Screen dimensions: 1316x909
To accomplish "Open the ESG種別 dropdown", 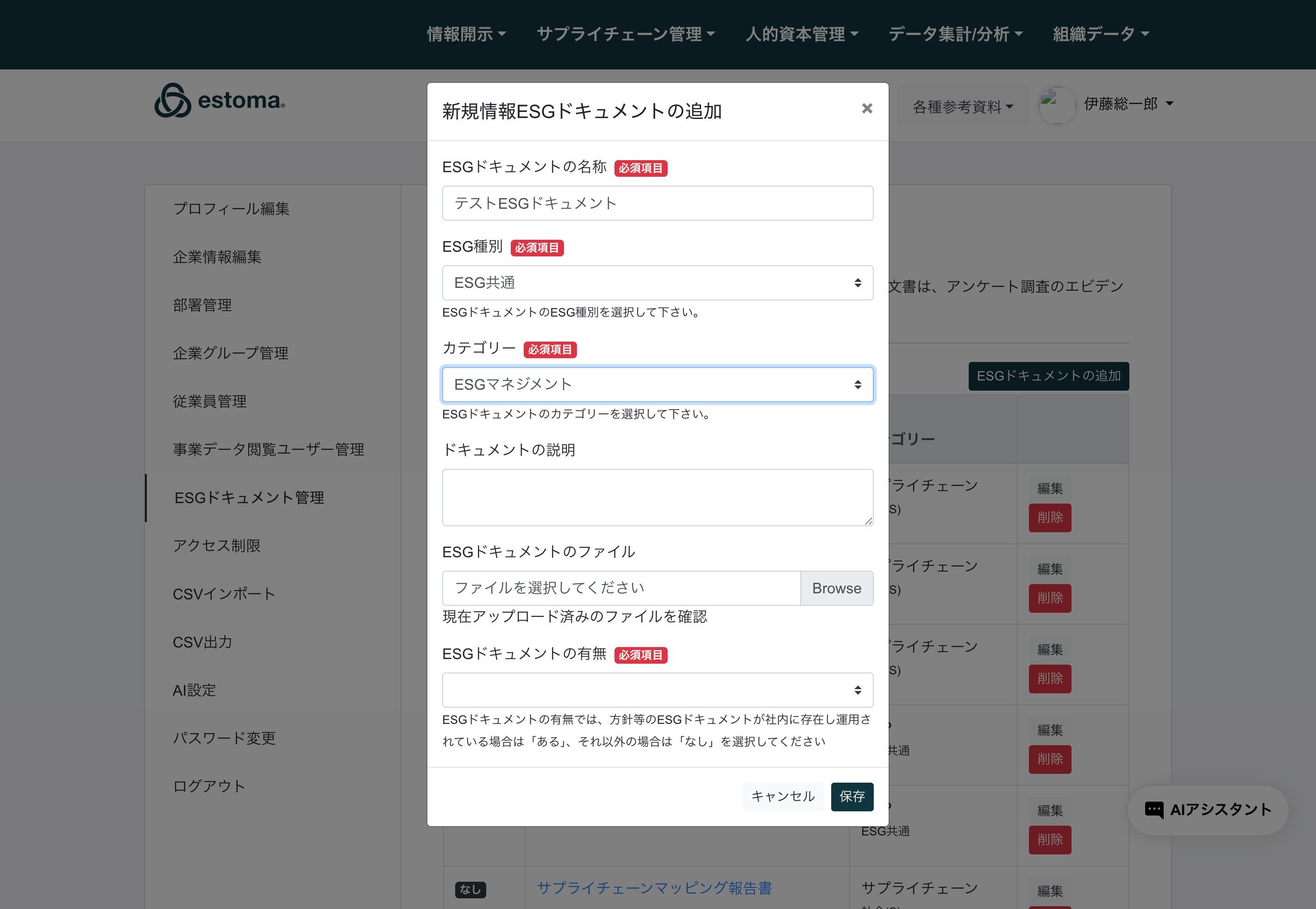I will [x=657, y=282].
